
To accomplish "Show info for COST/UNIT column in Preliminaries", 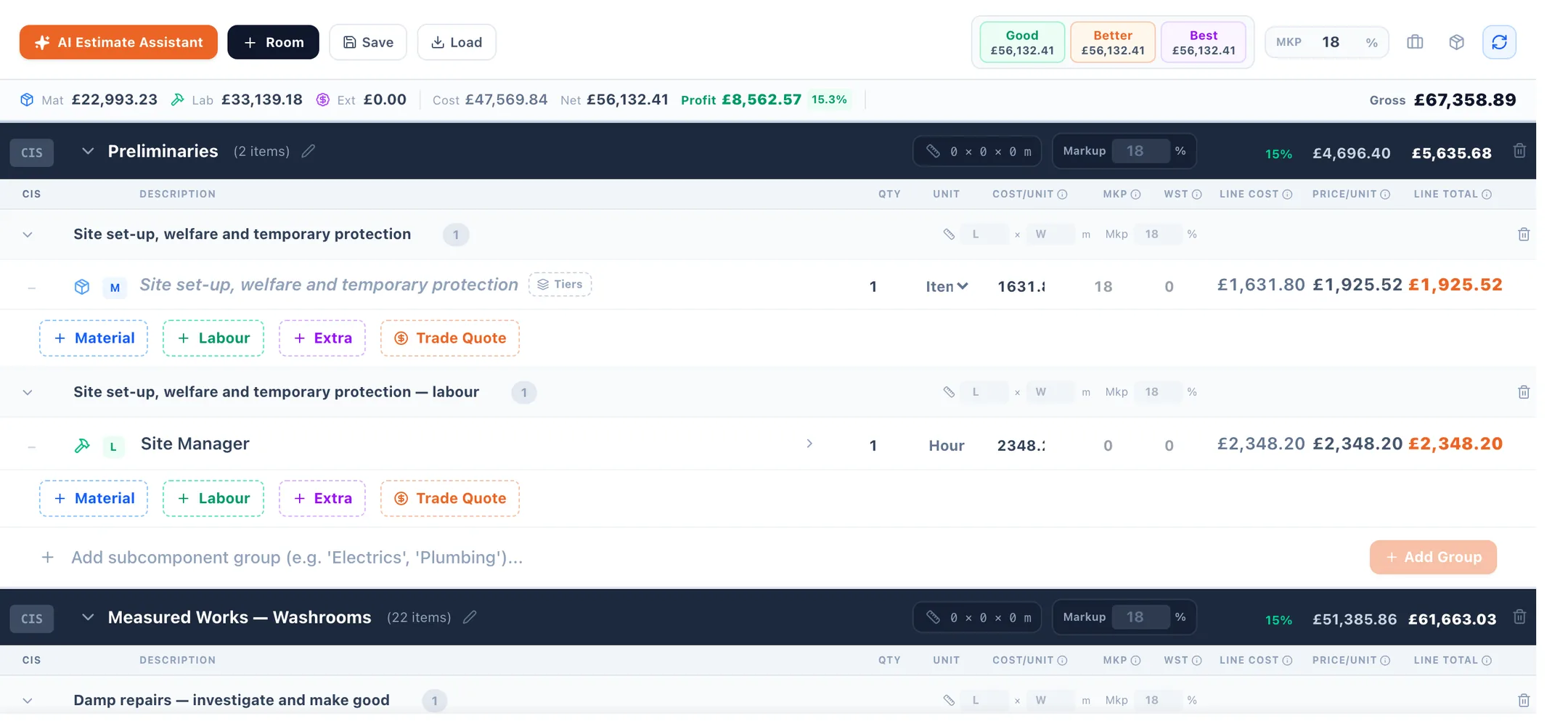I will pyautogui.click(x=1063, y=195).
